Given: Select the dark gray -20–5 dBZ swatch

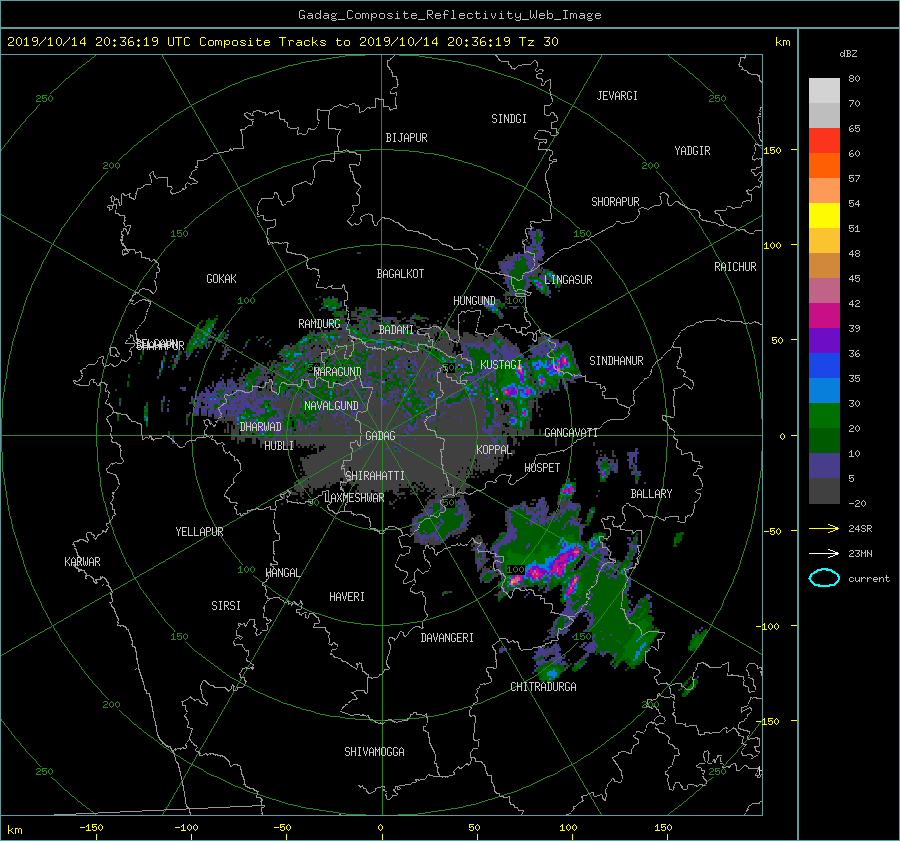Looking at the screenshot, I should click(x=824, y=491).
